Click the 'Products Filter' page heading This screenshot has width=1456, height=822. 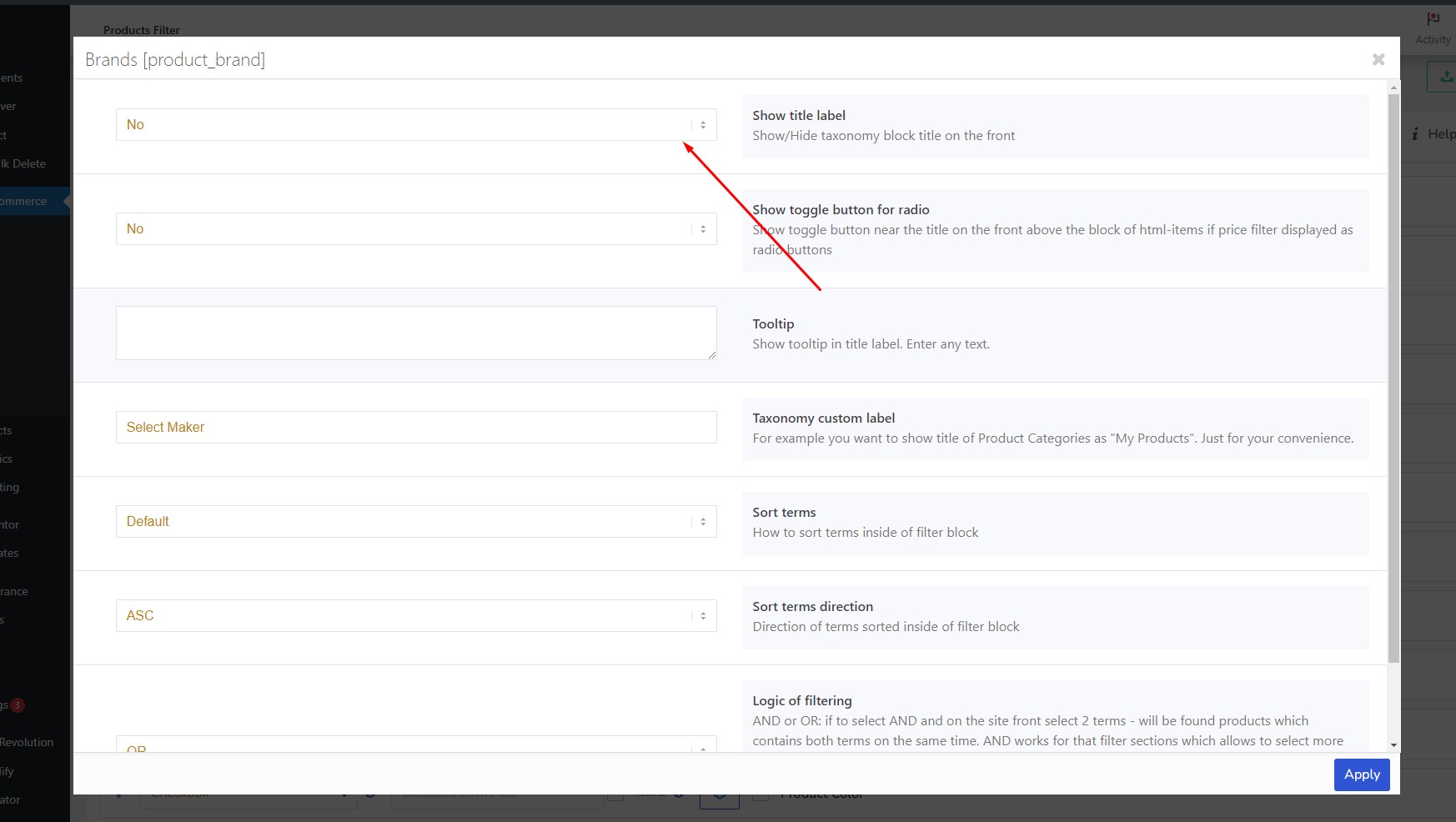coord(142,30)
